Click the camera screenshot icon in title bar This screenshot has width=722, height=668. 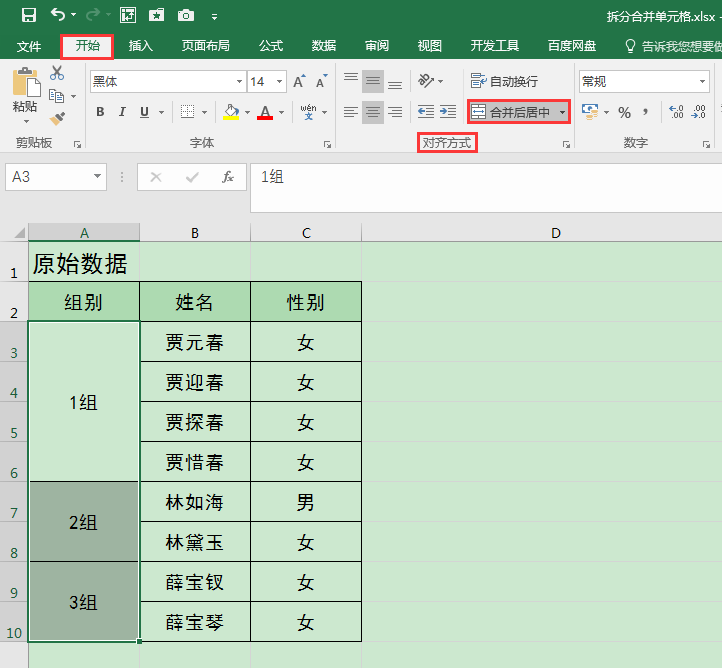(186, 16)
